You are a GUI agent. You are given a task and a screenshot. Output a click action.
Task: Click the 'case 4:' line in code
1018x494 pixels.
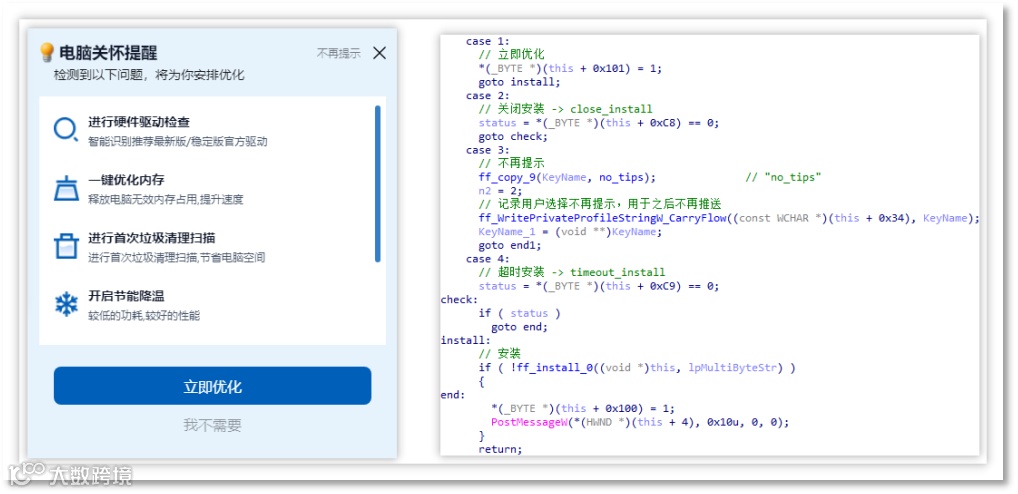click(x=488, y=259)
